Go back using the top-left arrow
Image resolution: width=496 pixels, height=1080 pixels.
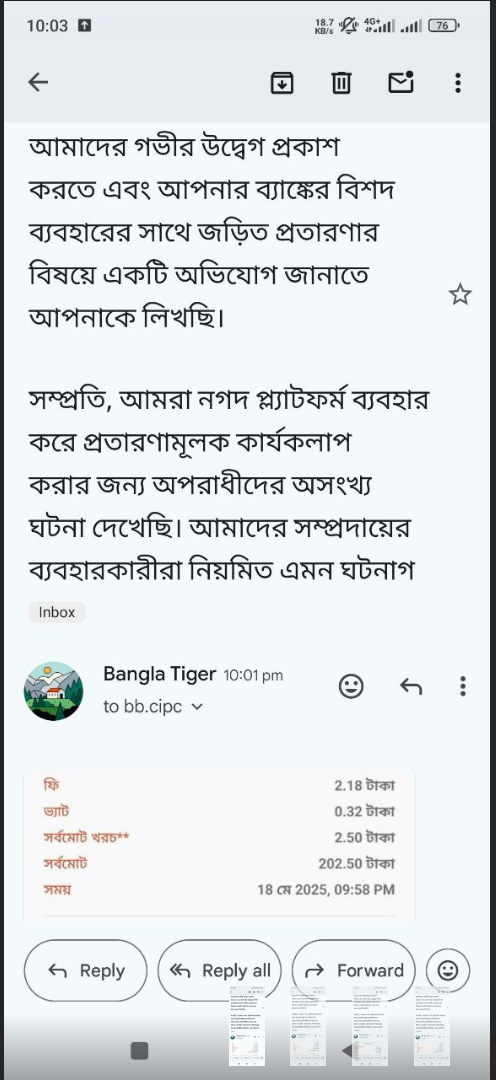click(x=38, y=83)
